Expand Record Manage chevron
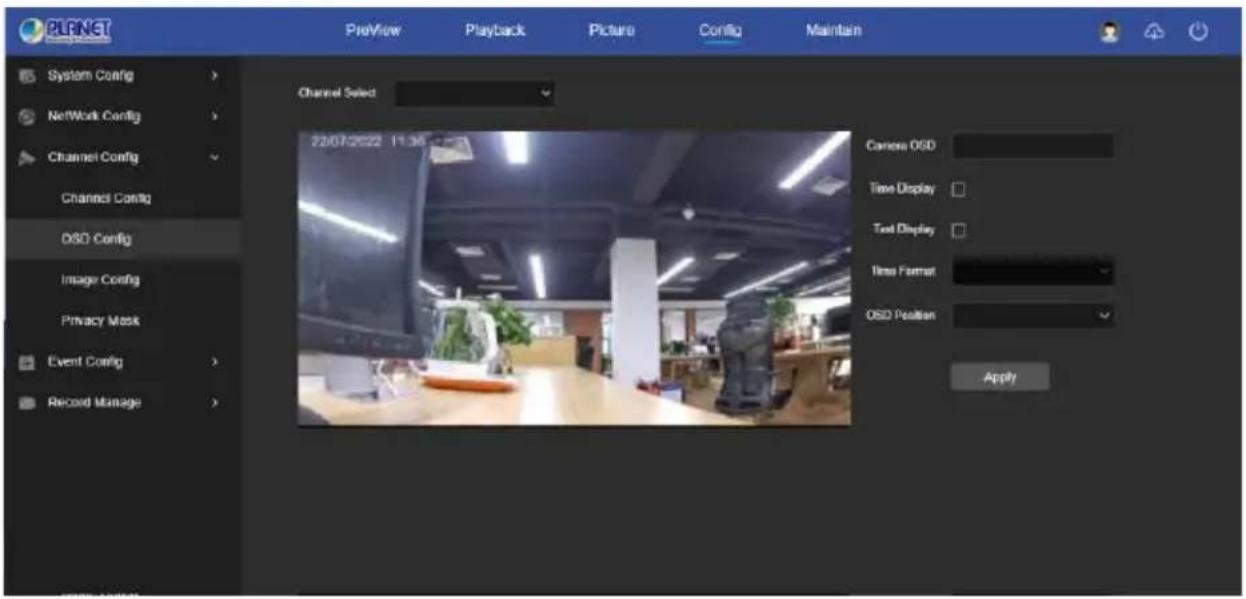Screen dimensions: 1246x599 (215, 403)
